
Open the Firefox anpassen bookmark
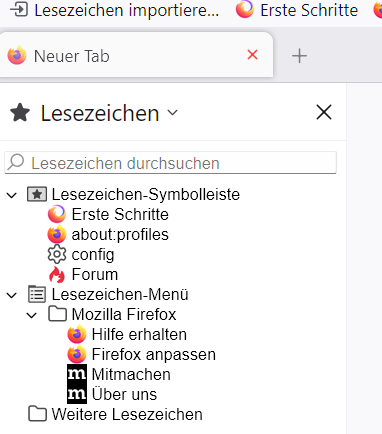point(142,354)
